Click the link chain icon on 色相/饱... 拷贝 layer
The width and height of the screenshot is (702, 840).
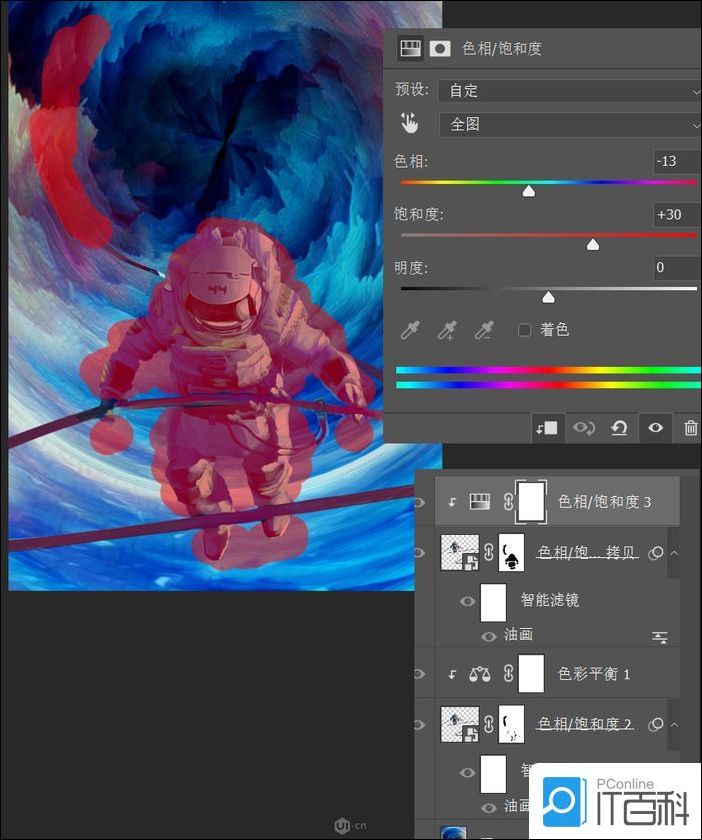tap(489, 552)
